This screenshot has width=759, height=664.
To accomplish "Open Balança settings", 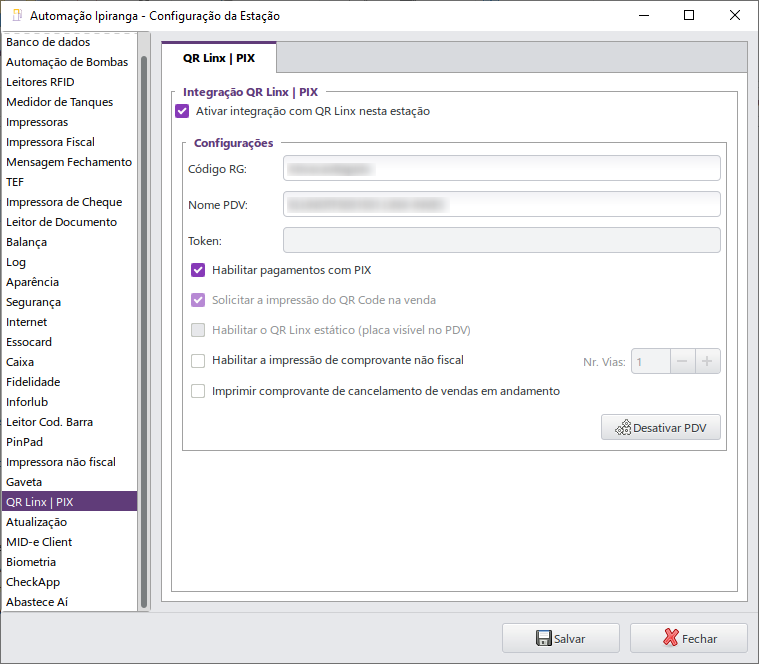I will pos(69,242).
